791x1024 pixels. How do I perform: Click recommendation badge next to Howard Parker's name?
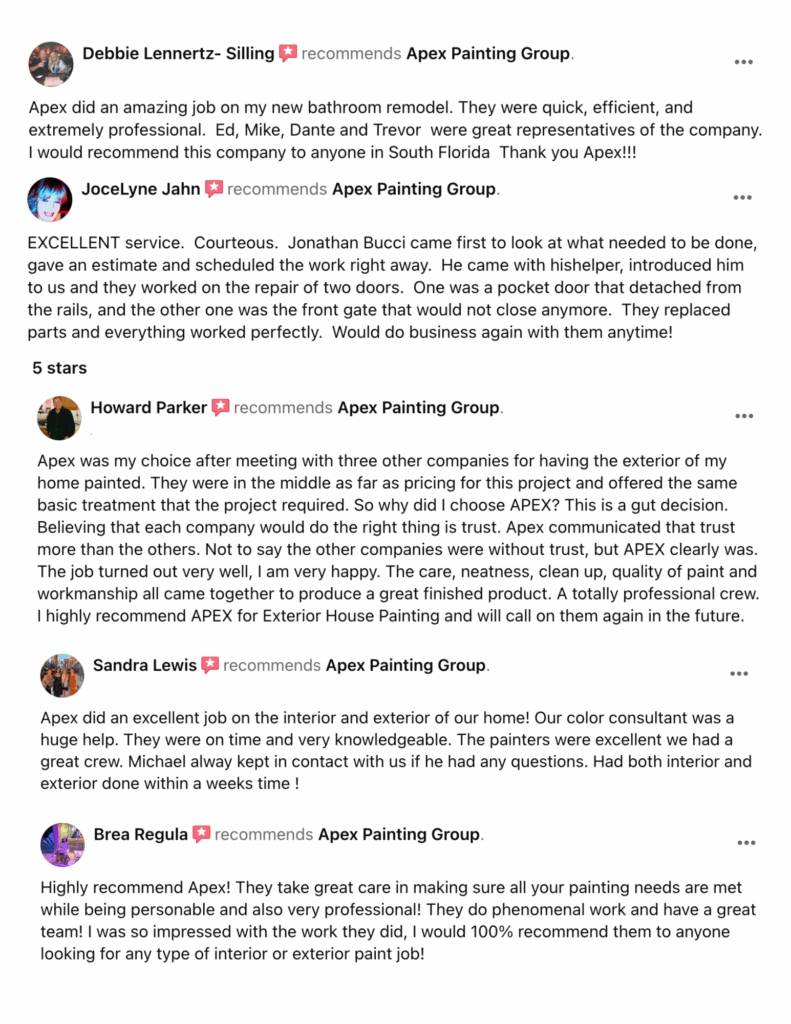[x=220, y=408]
